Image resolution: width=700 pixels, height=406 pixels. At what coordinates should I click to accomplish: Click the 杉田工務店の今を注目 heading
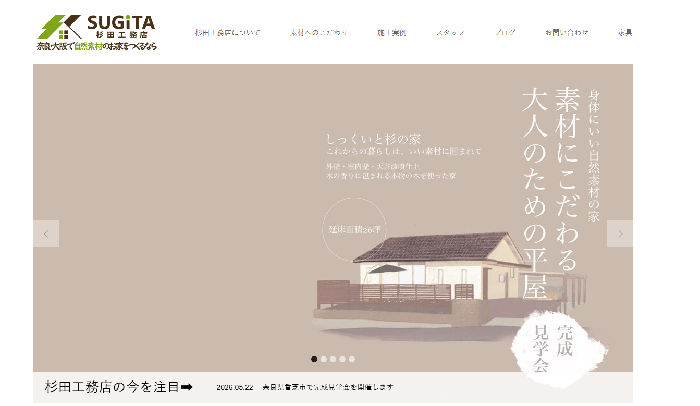click(x=119, y=387)
